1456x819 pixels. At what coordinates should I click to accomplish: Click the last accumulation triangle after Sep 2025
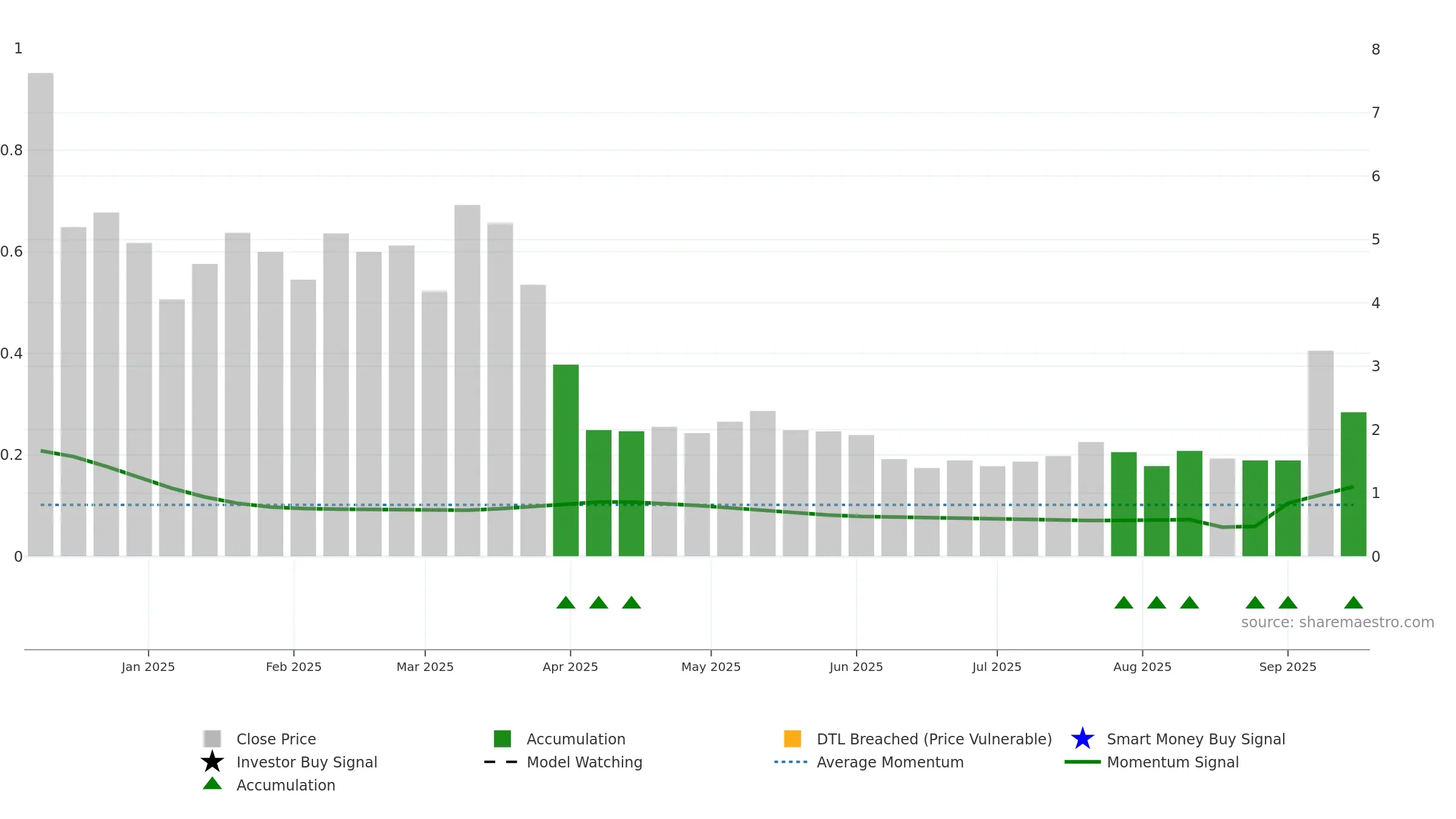tap(1353, 602)
